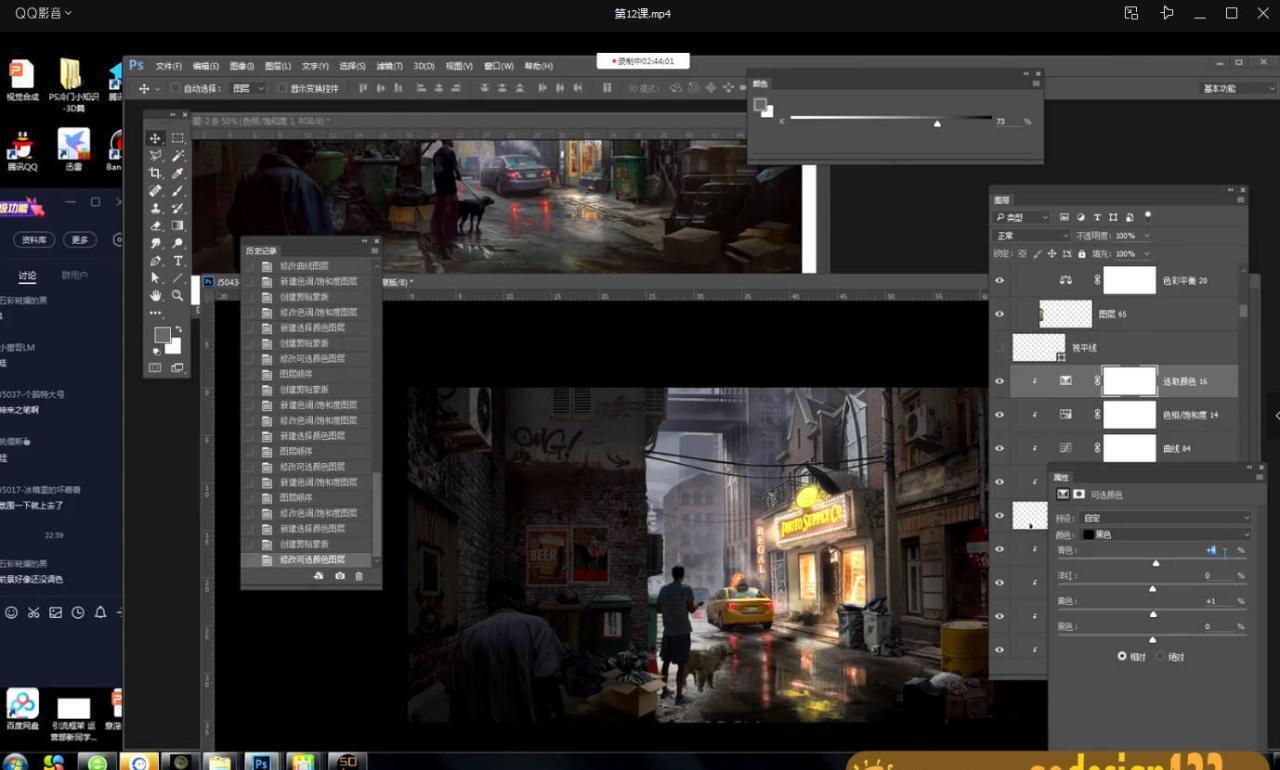Select the Magic Wand tool
Viewport: 1280px width, 770px height.
(178, 156)
